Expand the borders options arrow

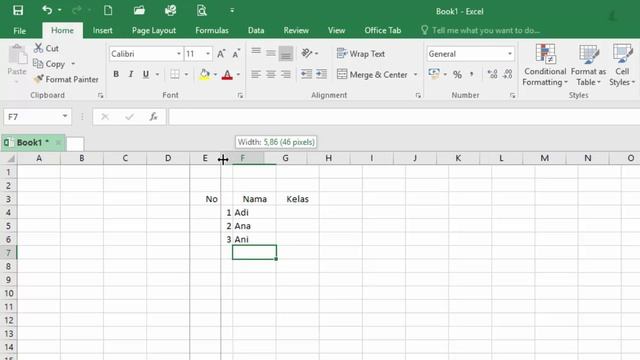coord(186,74)
